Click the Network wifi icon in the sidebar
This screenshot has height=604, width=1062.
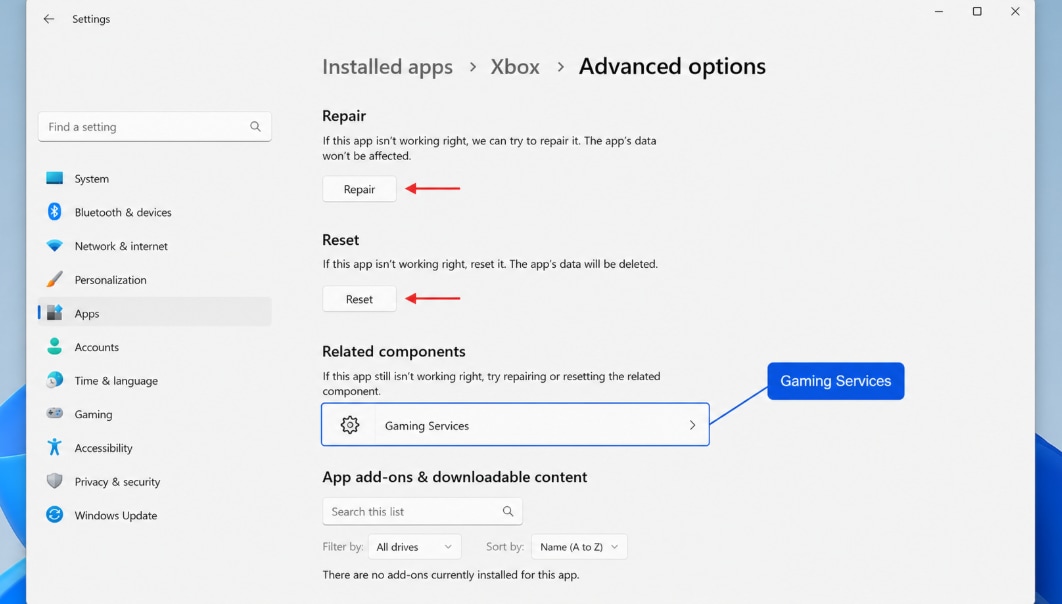click(55, 246)
